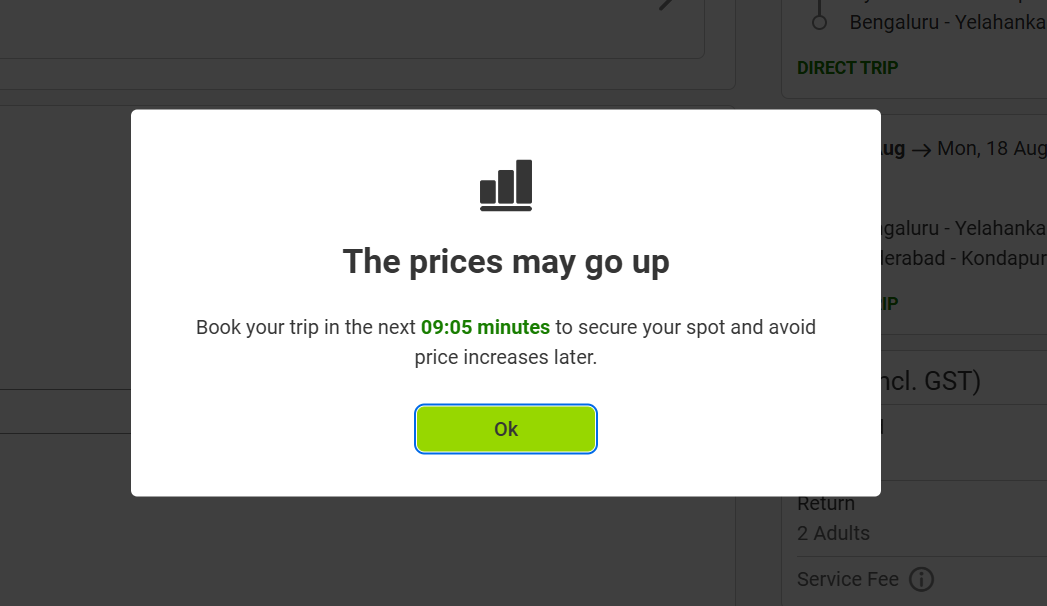Click the route stop circle marker
This screenshot has height=606, width=1047.
pos(819,22)
